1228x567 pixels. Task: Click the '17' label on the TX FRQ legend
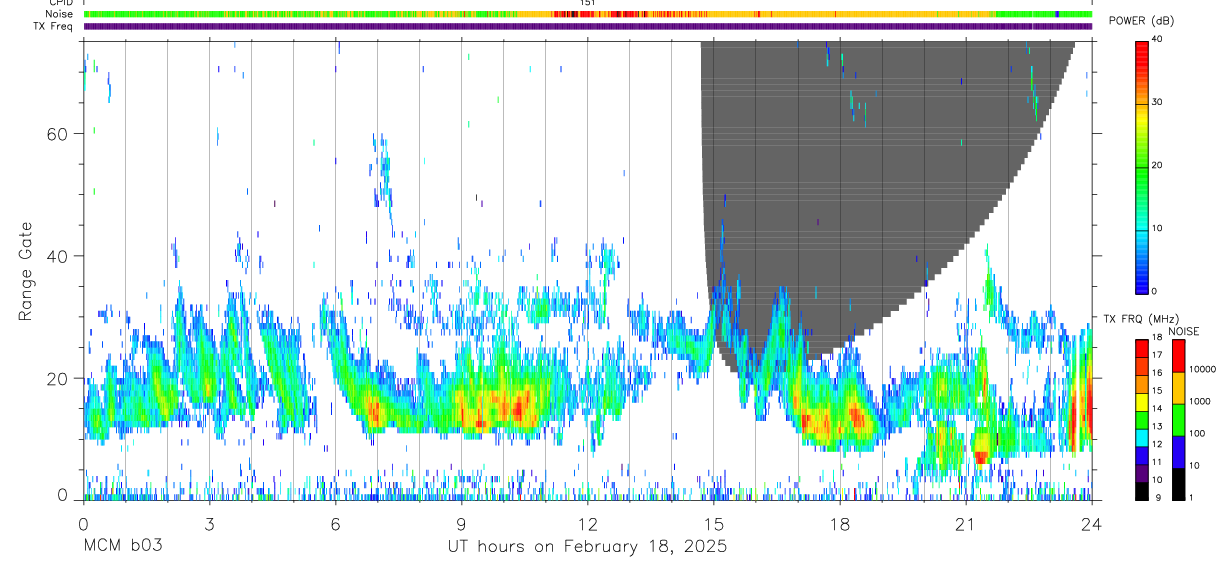click(1157, 355)
